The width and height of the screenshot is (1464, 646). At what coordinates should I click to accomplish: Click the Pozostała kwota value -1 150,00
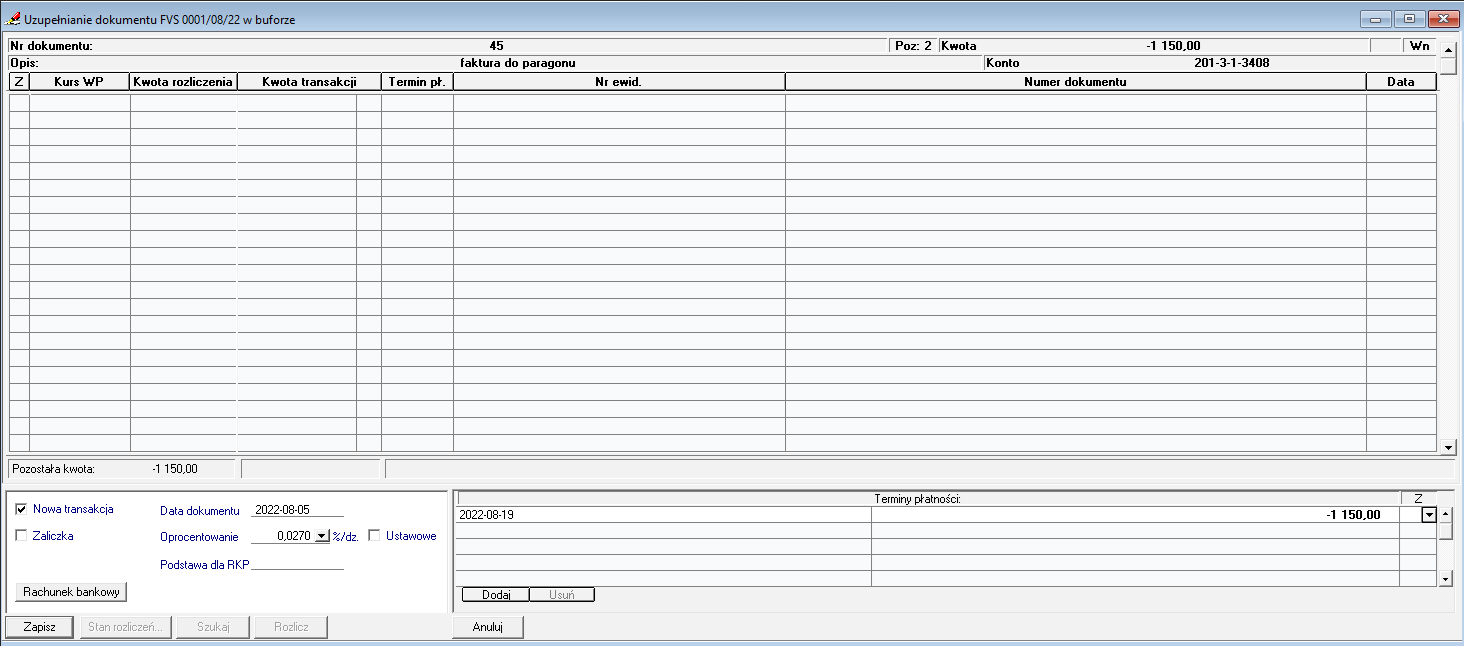(x=175, y=468)
